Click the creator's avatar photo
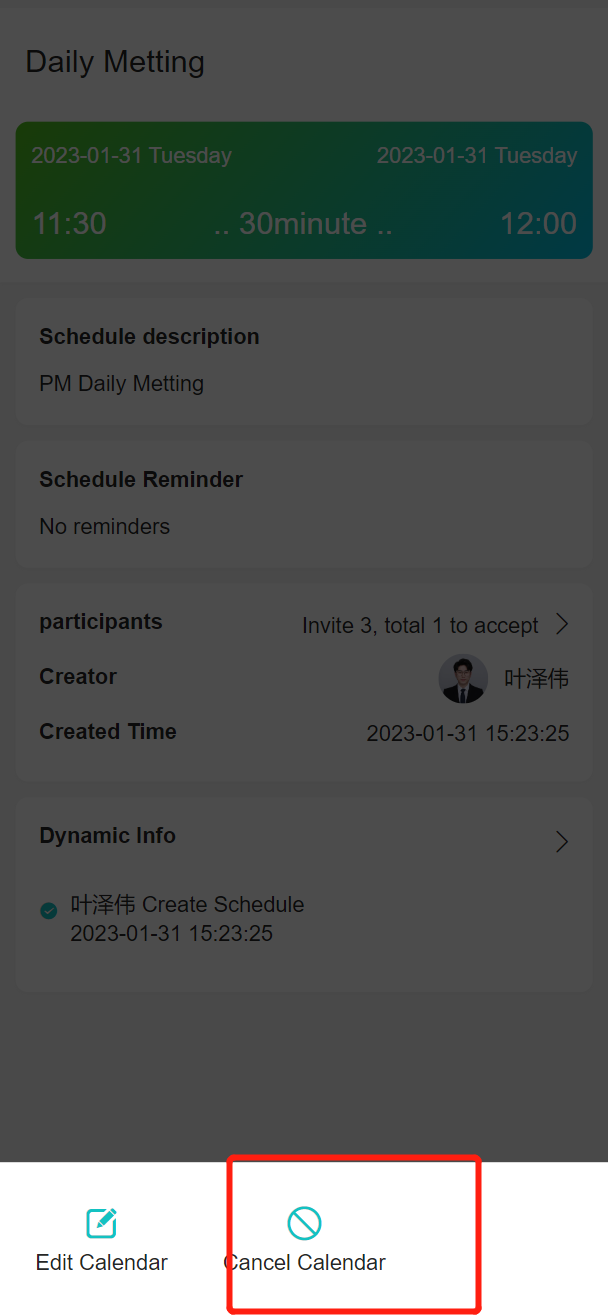 (463, 679)
